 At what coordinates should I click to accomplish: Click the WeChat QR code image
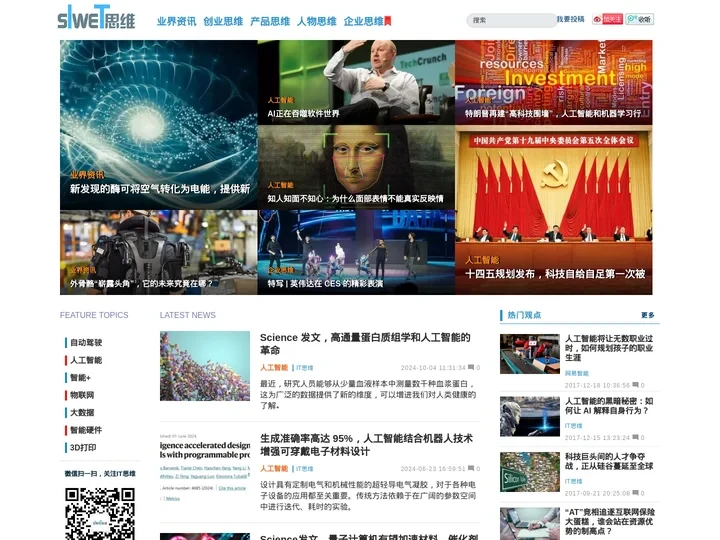pyautogui.click(x=100, y=514)
